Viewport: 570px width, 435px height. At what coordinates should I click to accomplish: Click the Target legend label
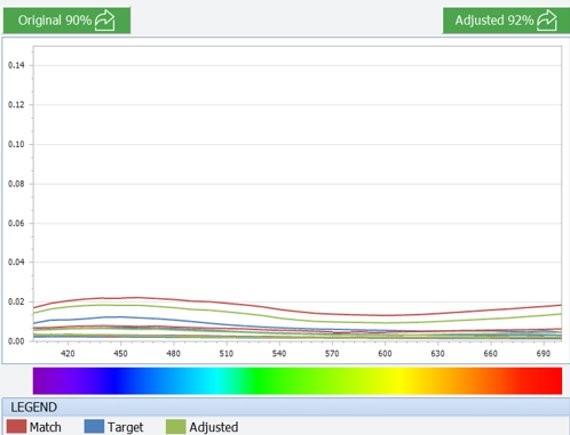pyautogui.click(x=125, y=427)
